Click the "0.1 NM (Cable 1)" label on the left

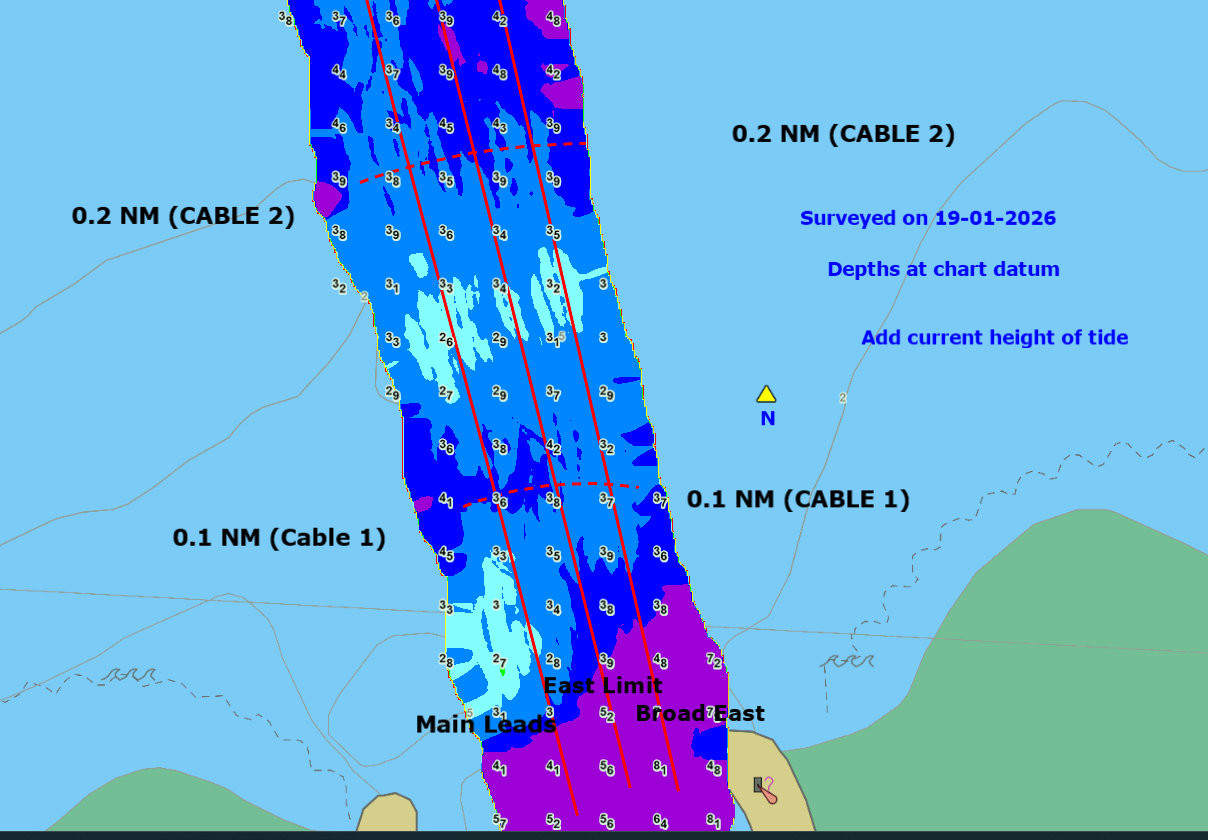click(x=279, y=537)
